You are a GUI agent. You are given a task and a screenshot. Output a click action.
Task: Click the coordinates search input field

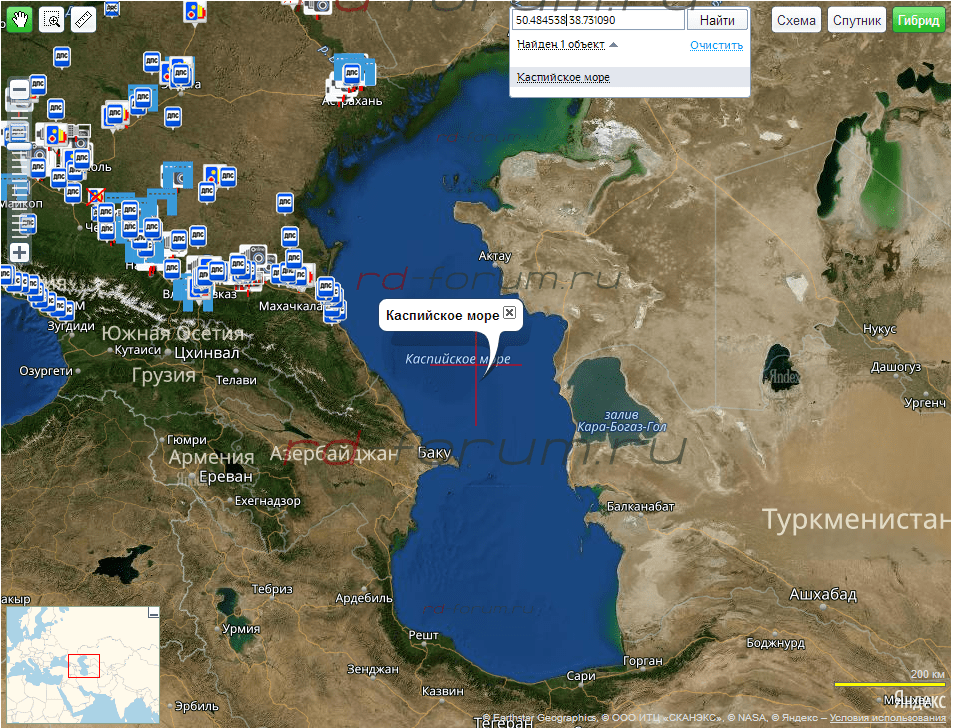click(597, 20)
